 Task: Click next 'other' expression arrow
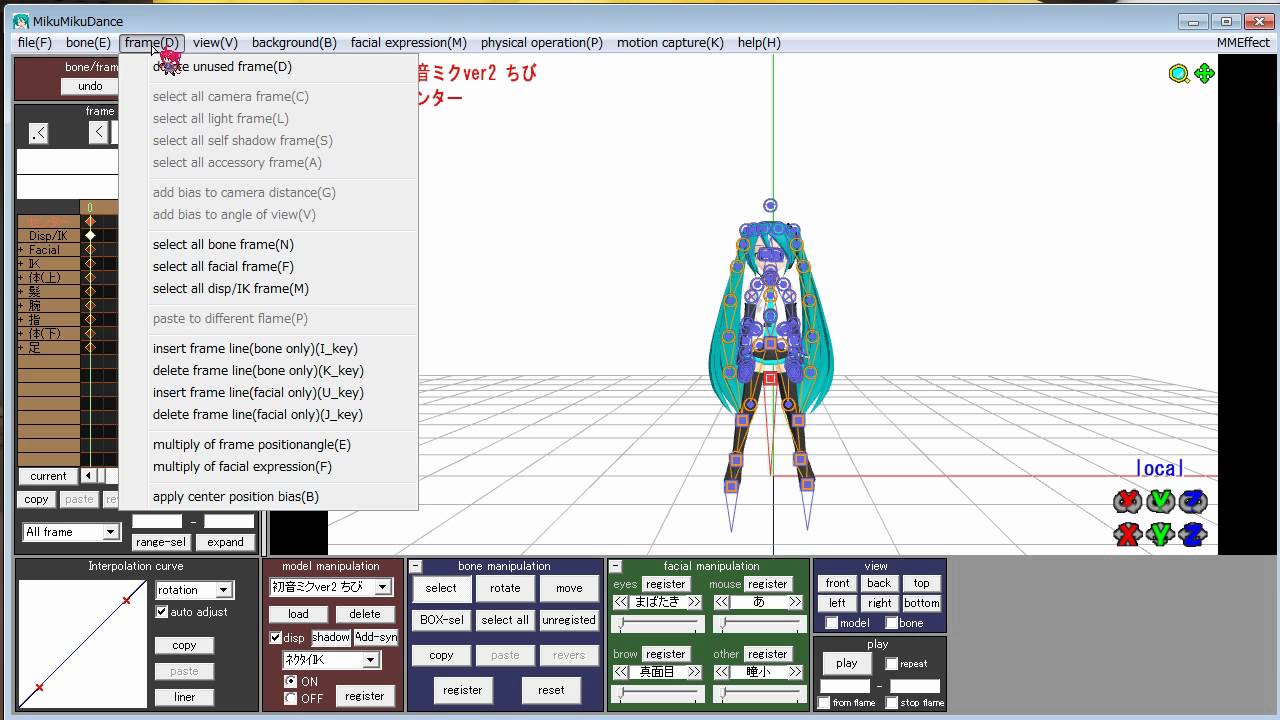[x=795, y=672]
